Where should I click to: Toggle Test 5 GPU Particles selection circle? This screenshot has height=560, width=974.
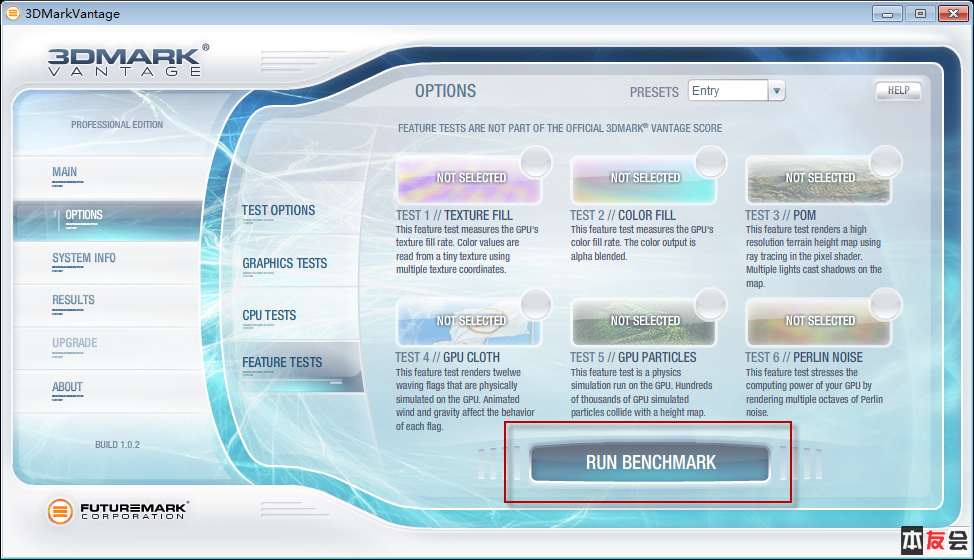[711, 304]
